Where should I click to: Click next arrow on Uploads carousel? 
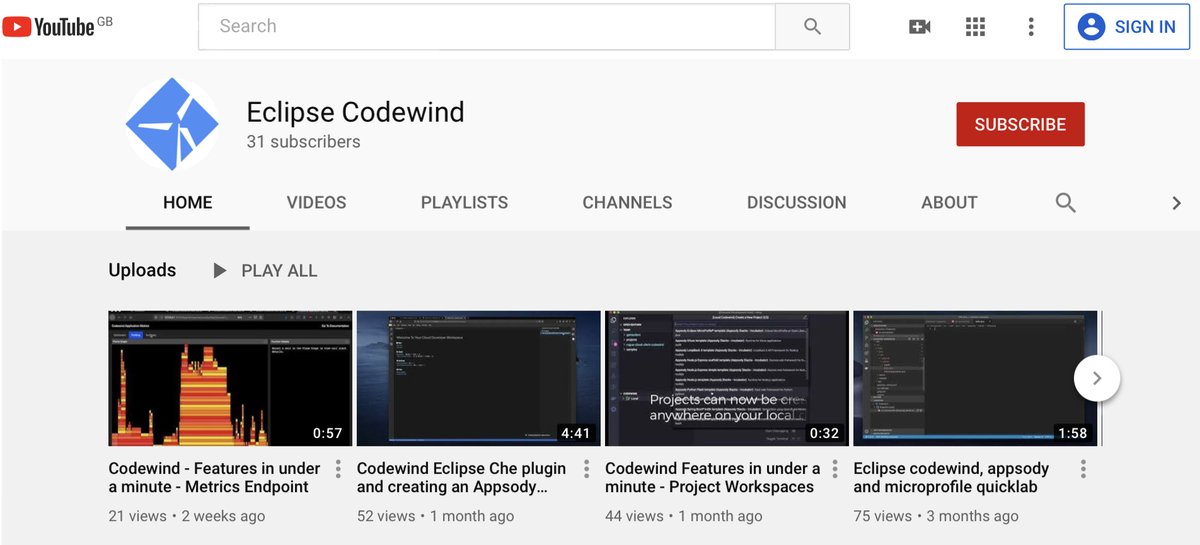1097,378
